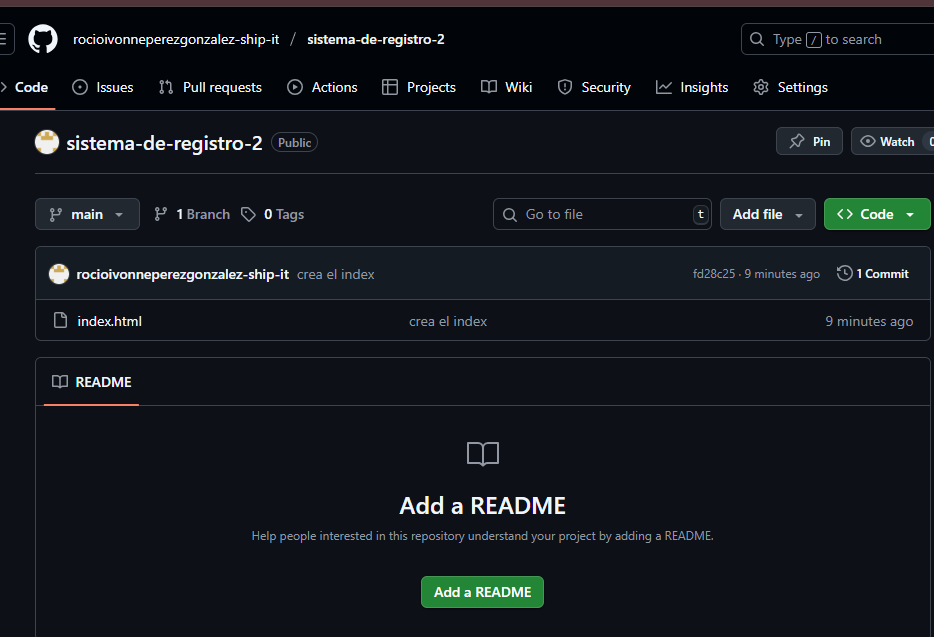Switch to the Wiki tab
Viewport: 934px width, 637px height.
point(506,87)
